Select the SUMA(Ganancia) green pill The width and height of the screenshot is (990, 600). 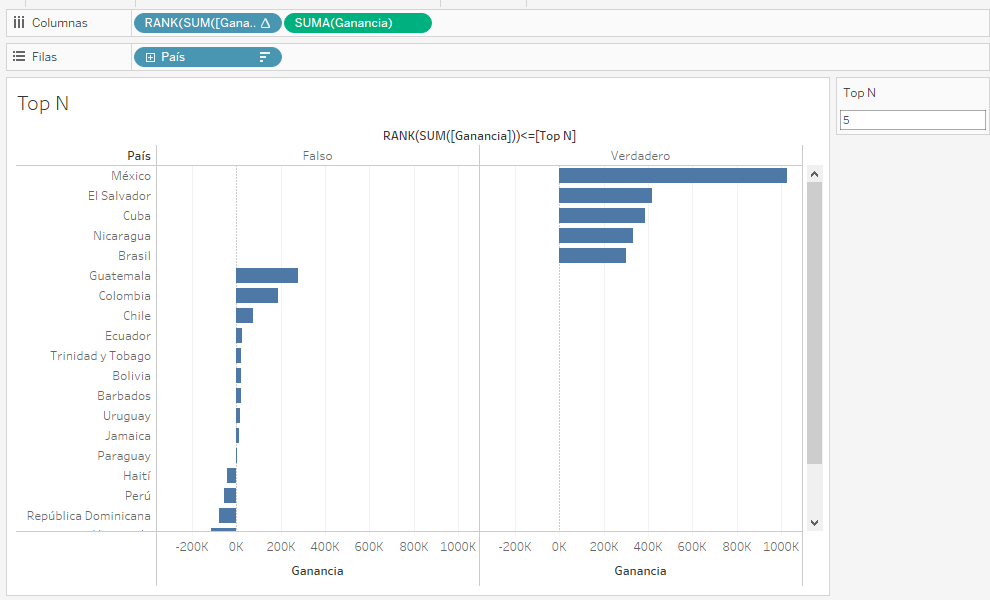[x=357, y=22]
